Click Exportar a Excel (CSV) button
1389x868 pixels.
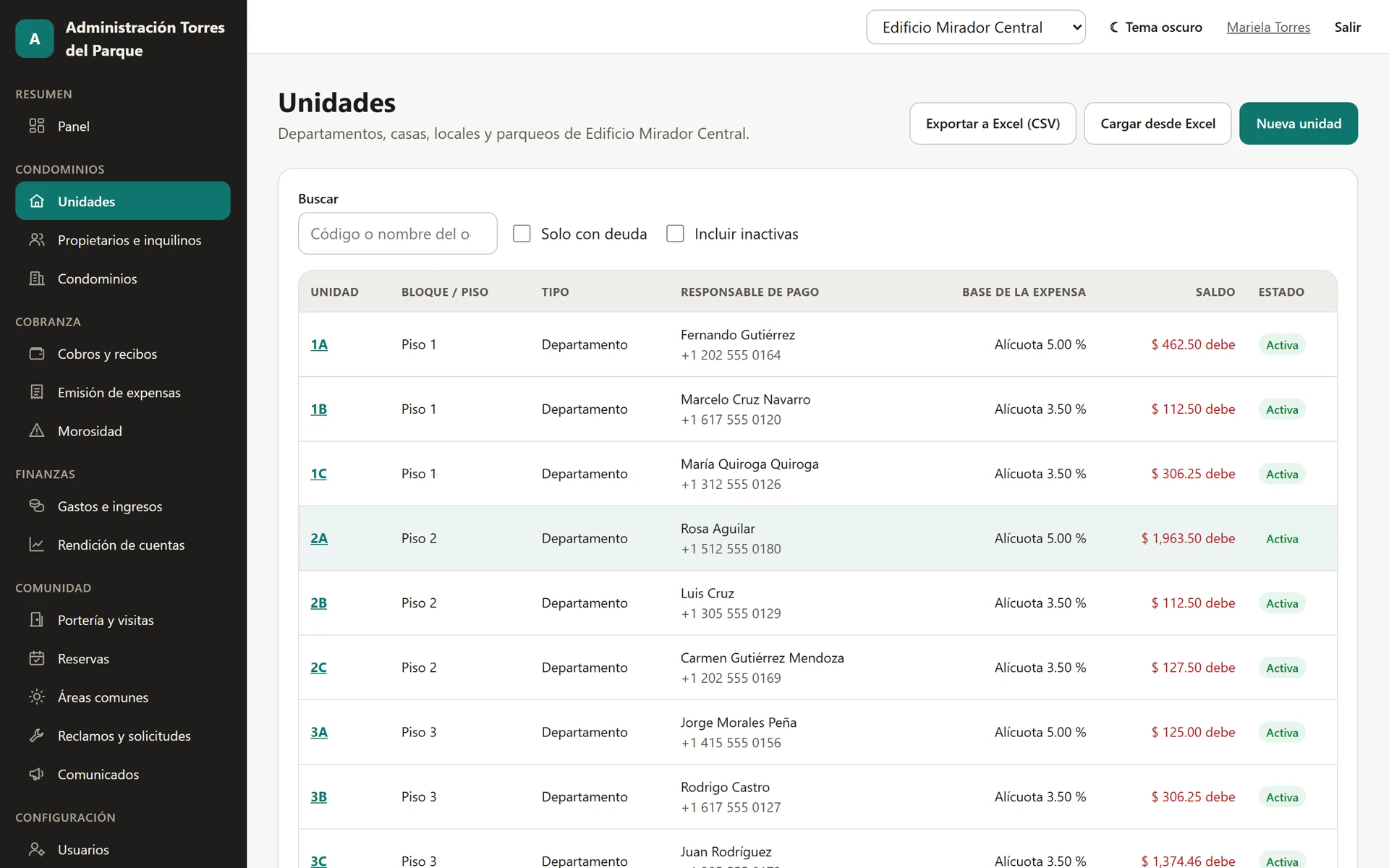point(993,124)
